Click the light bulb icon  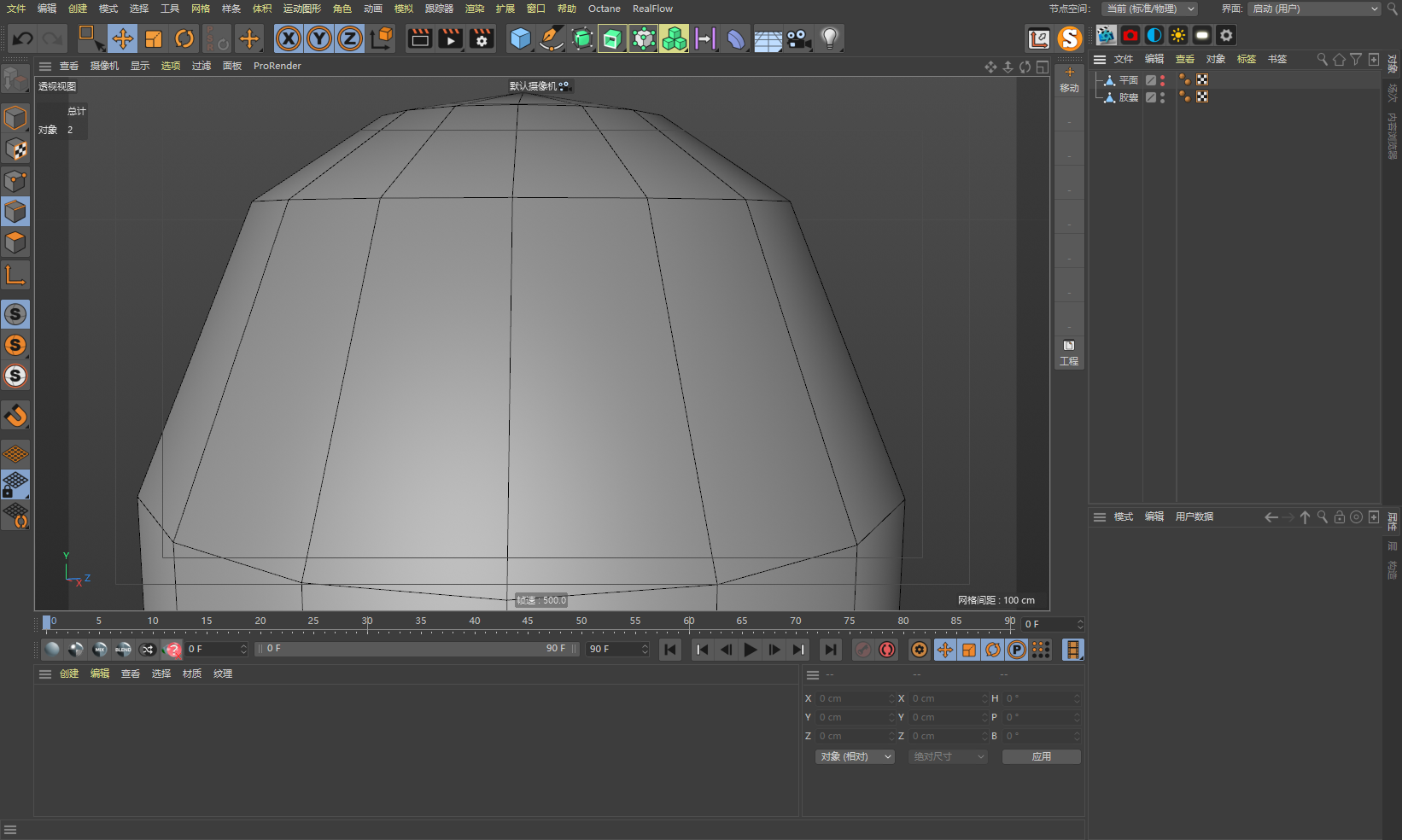(829, 38)
